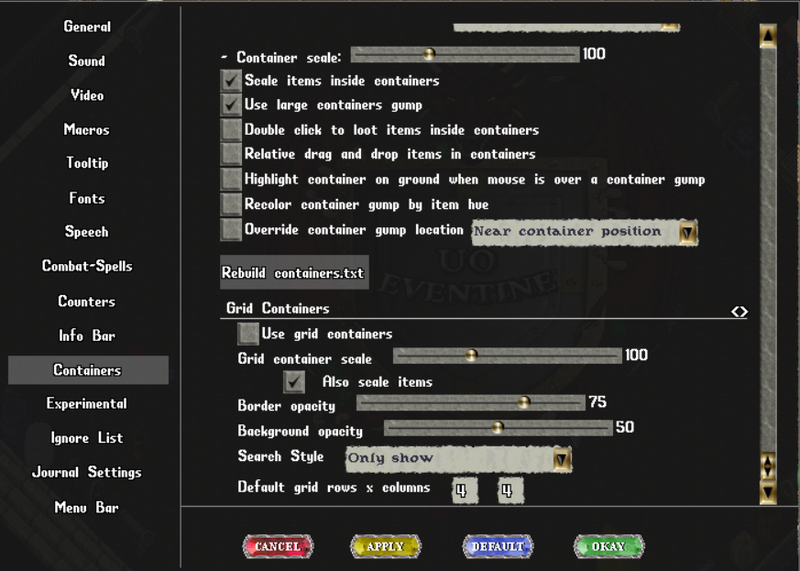Open the Macros settings tab

tap(87, 130)
